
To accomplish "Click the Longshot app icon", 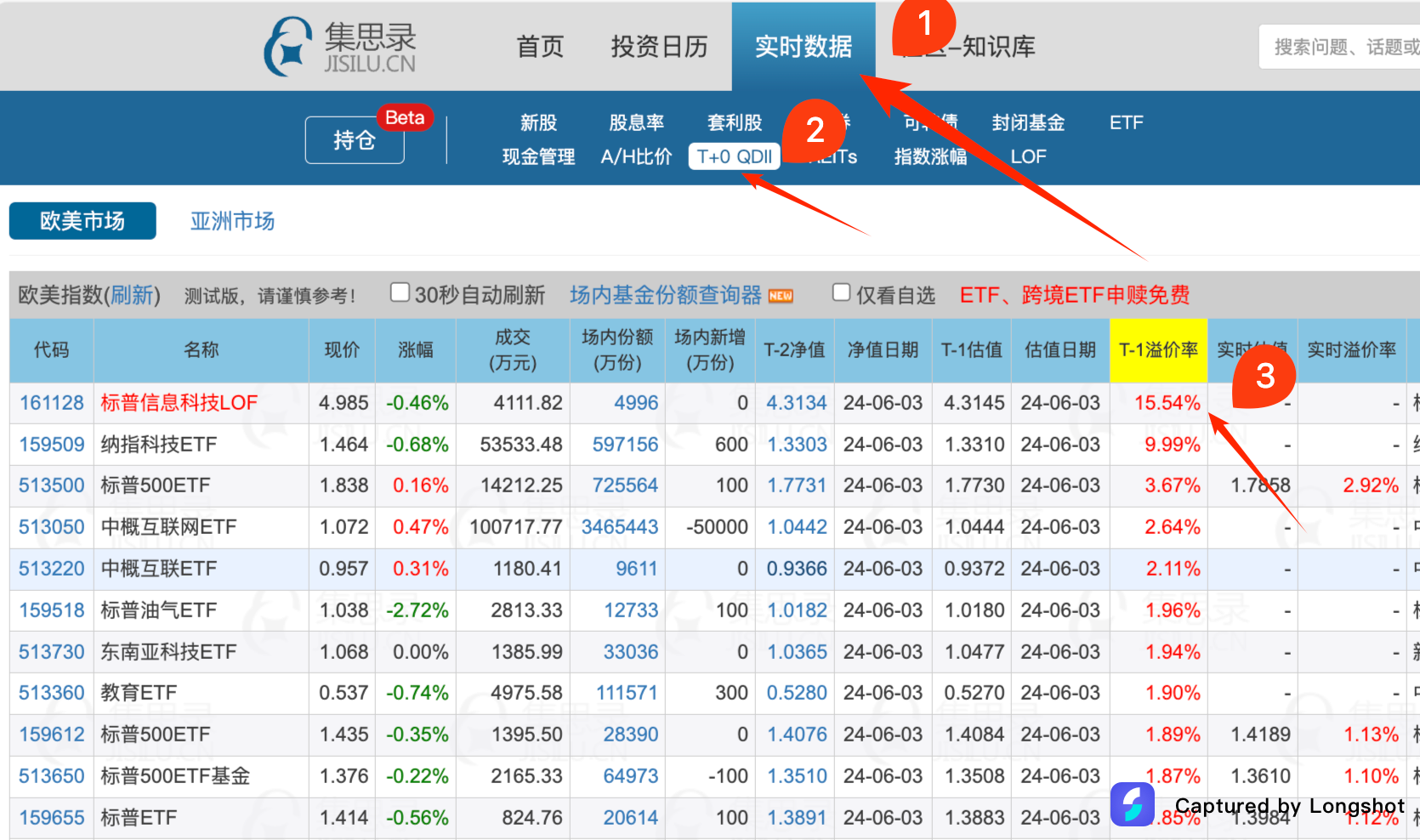I will coord(1132,804).
